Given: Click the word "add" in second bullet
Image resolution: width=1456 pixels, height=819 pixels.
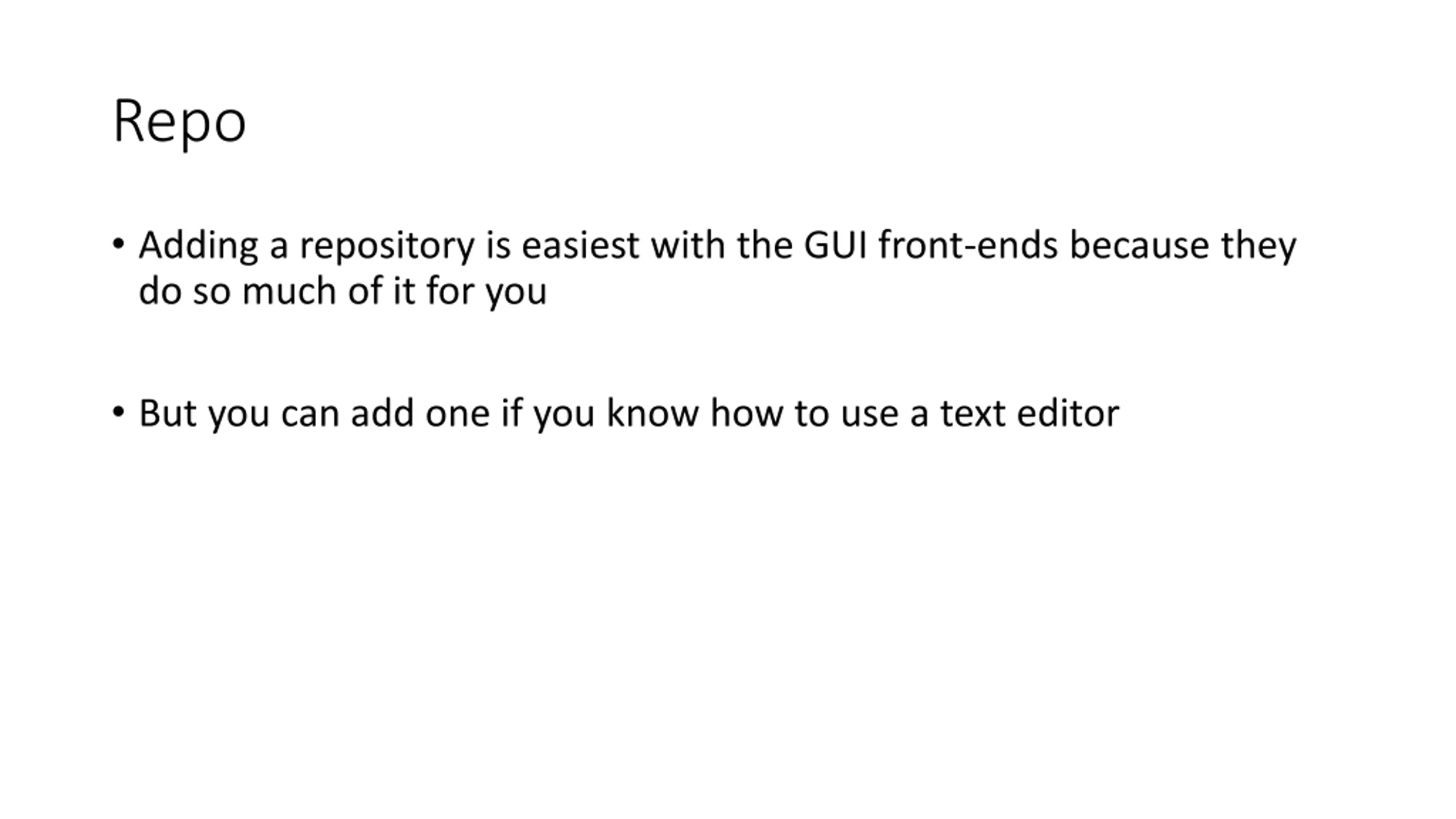Looking at the screenshot, I should pyautogui.click(x=382, y=413).
